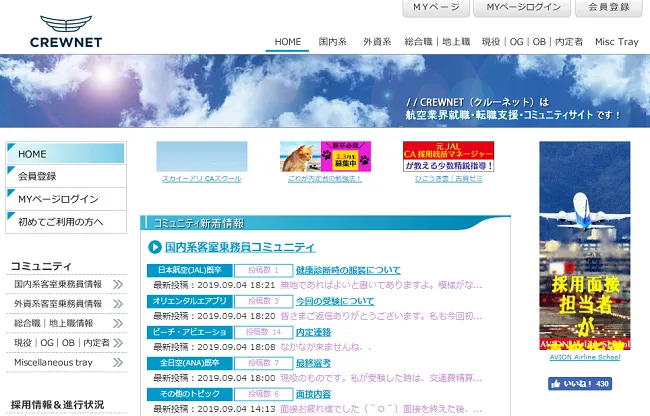650x416 pixels.
Task: Open 国内系客室乗務員コミュニティ heading link
Action: click(240, 247)
